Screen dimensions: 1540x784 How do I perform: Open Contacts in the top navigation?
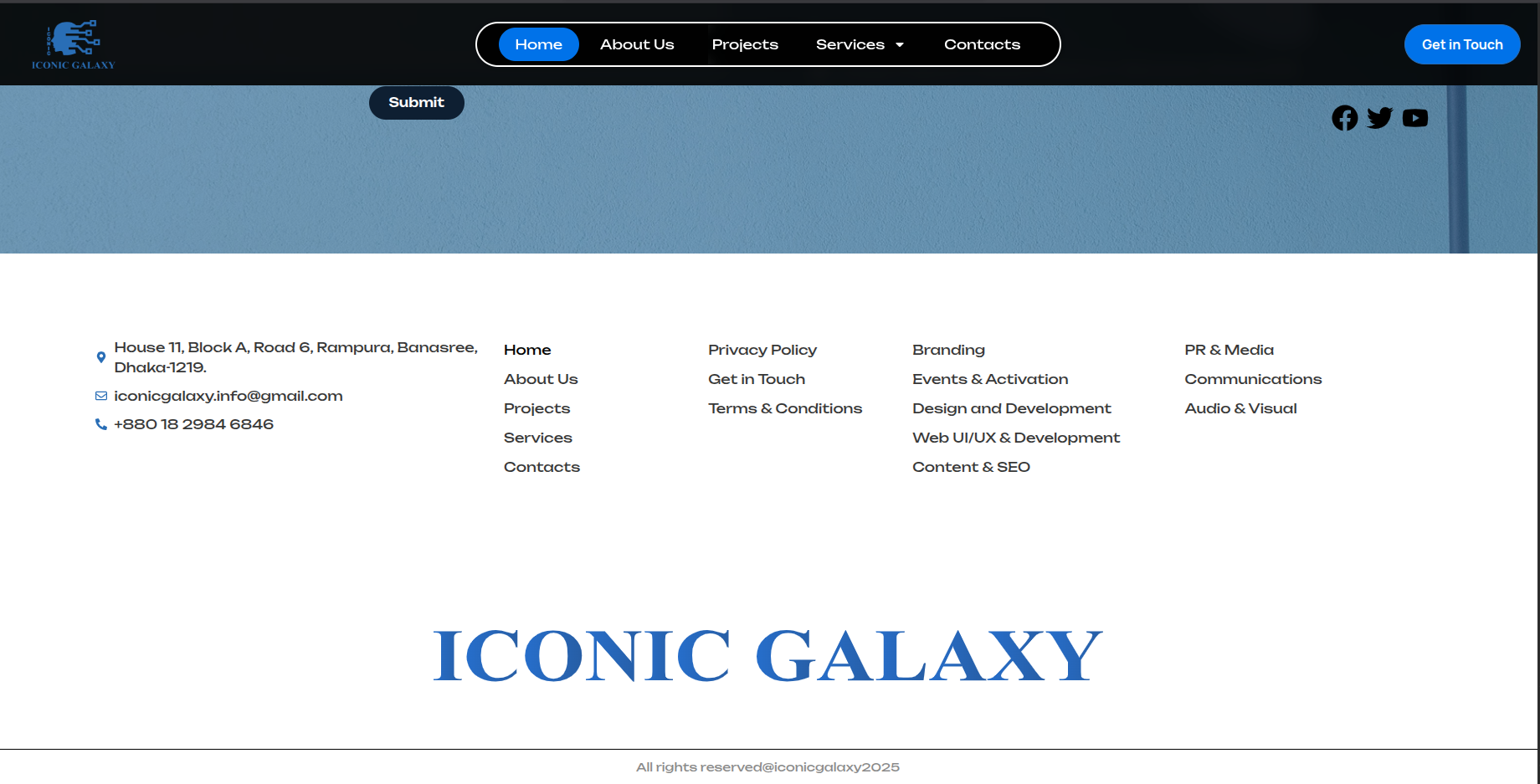(x=982, y=44)
